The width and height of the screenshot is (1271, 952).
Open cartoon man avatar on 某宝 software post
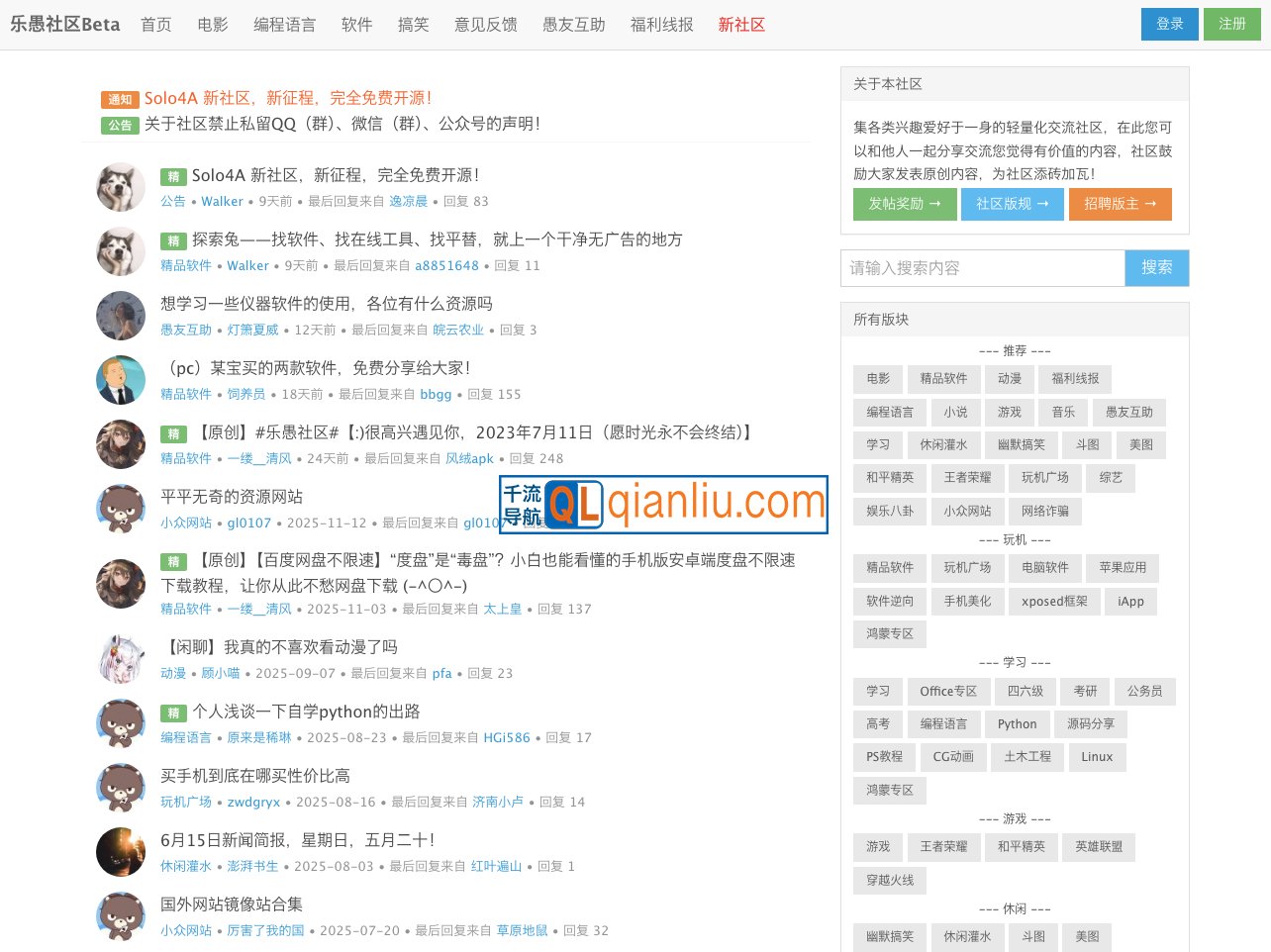click(x=121, y=380)
